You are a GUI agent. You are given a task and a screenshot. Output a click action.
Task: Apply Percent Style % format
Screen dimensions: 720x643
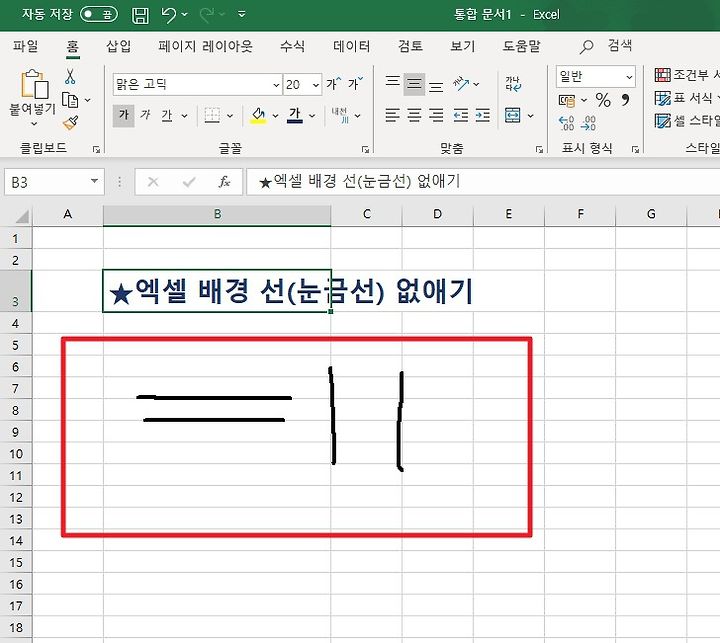click(x=603, y=100)
